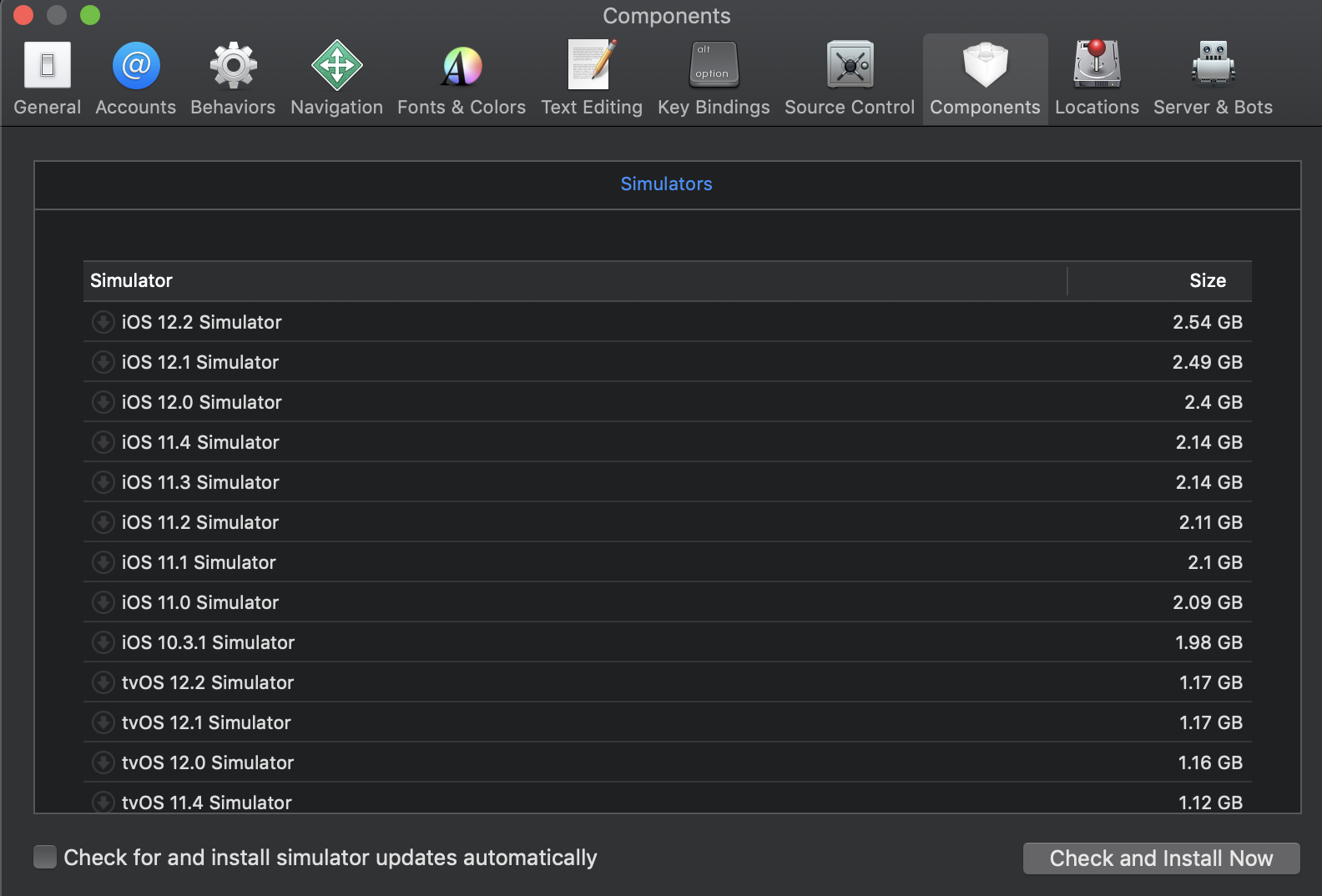This screenshot has width=1322, height=896.
Task: Open the Locations drive icon
Action: (1097, 64)
